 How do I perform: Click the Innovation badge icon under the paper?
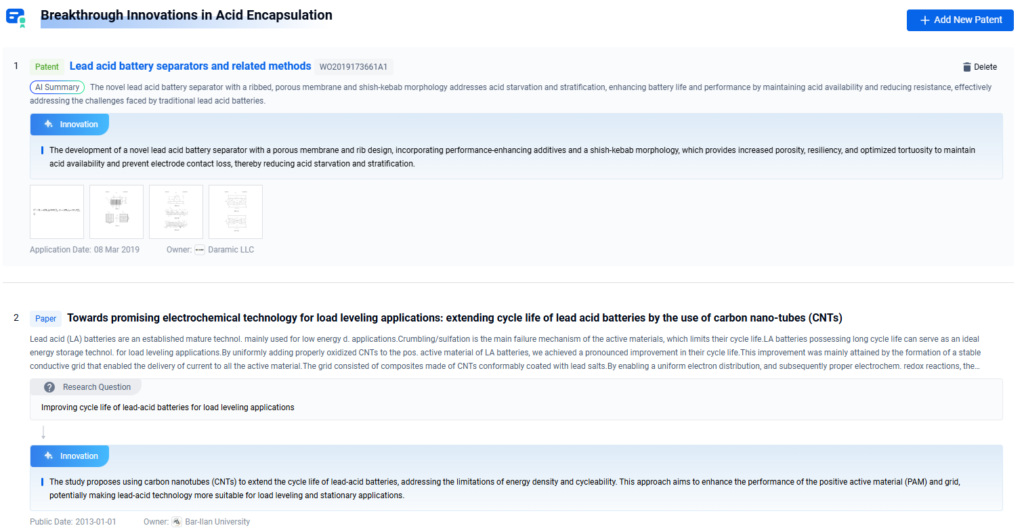(x=46, y=456)
